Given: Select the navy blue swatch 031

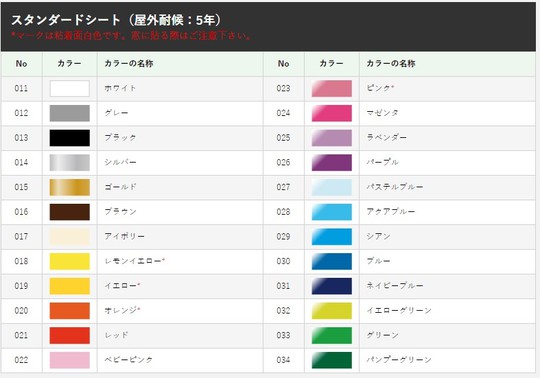Looking at the screenshot, I should [x=332, y=286].
